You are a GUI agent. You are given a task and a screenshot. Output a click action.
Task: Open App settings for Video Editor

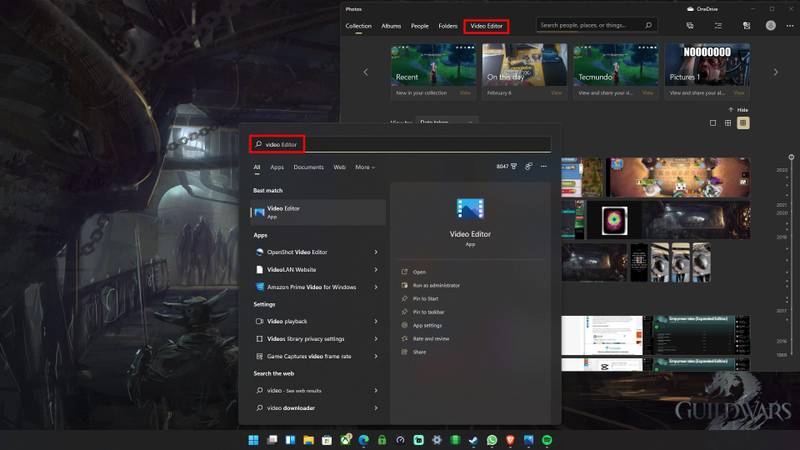point(427,325)
